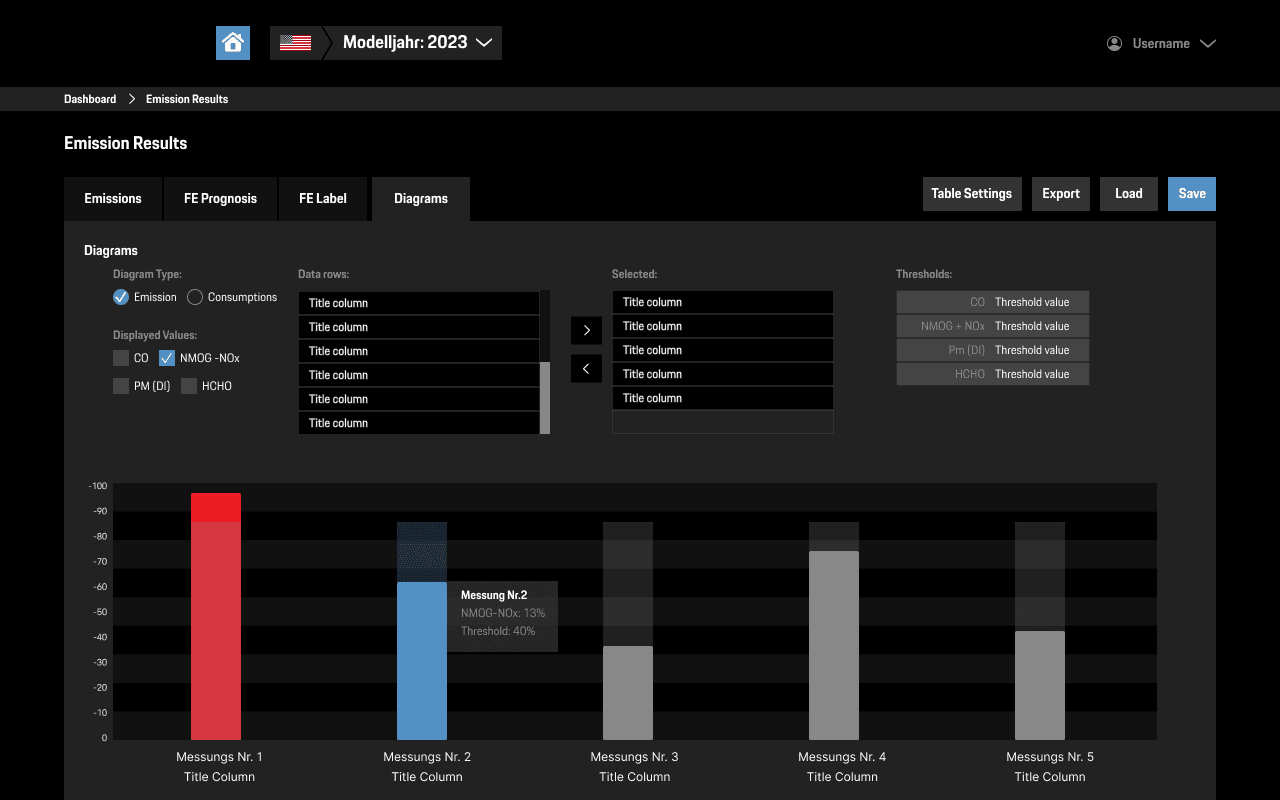This screenshot has height=800, width=1280.
Task: Click the right arrow to move a data row
Action: click(586, 329)
